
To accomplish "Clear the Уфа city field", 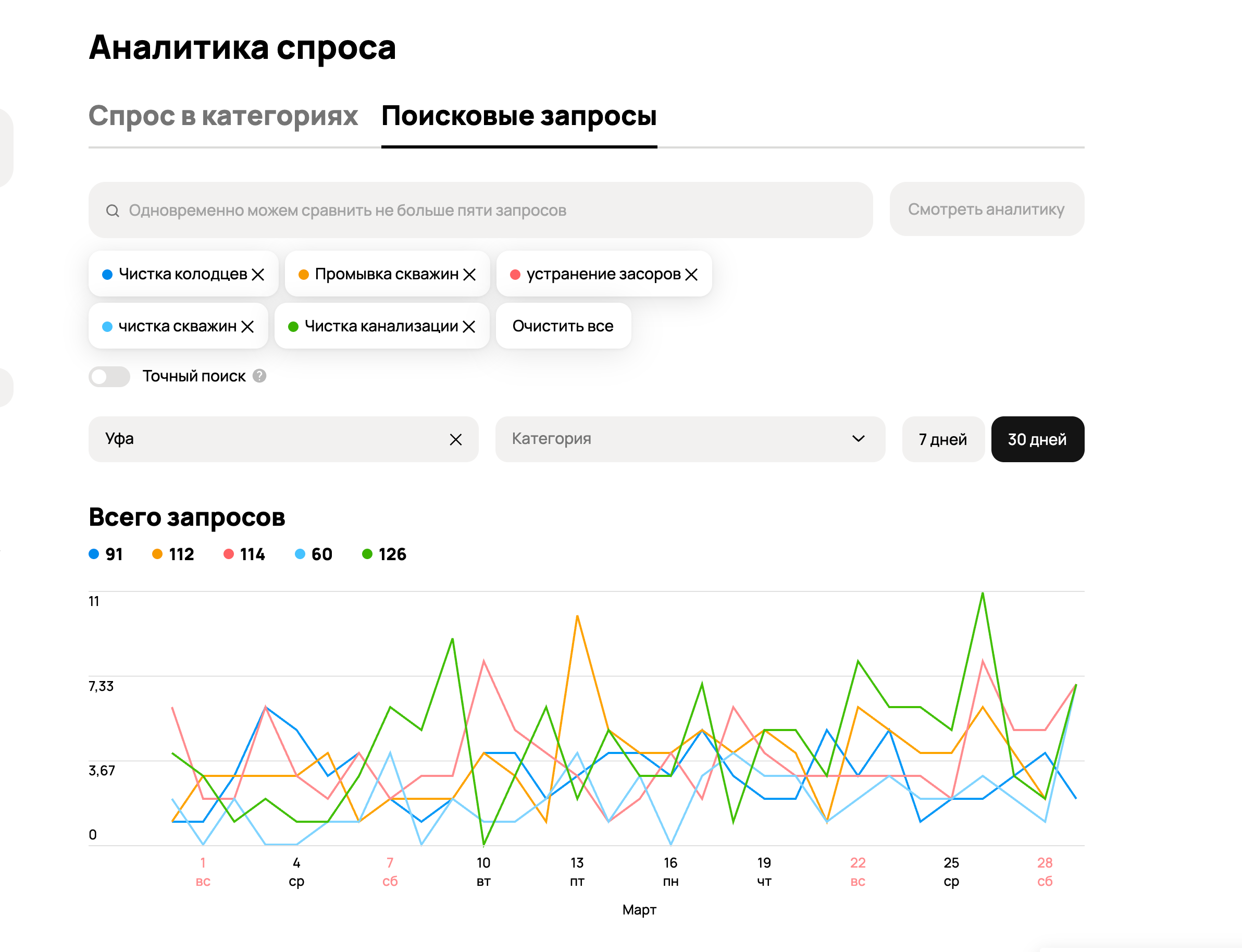I will [455, 440].
